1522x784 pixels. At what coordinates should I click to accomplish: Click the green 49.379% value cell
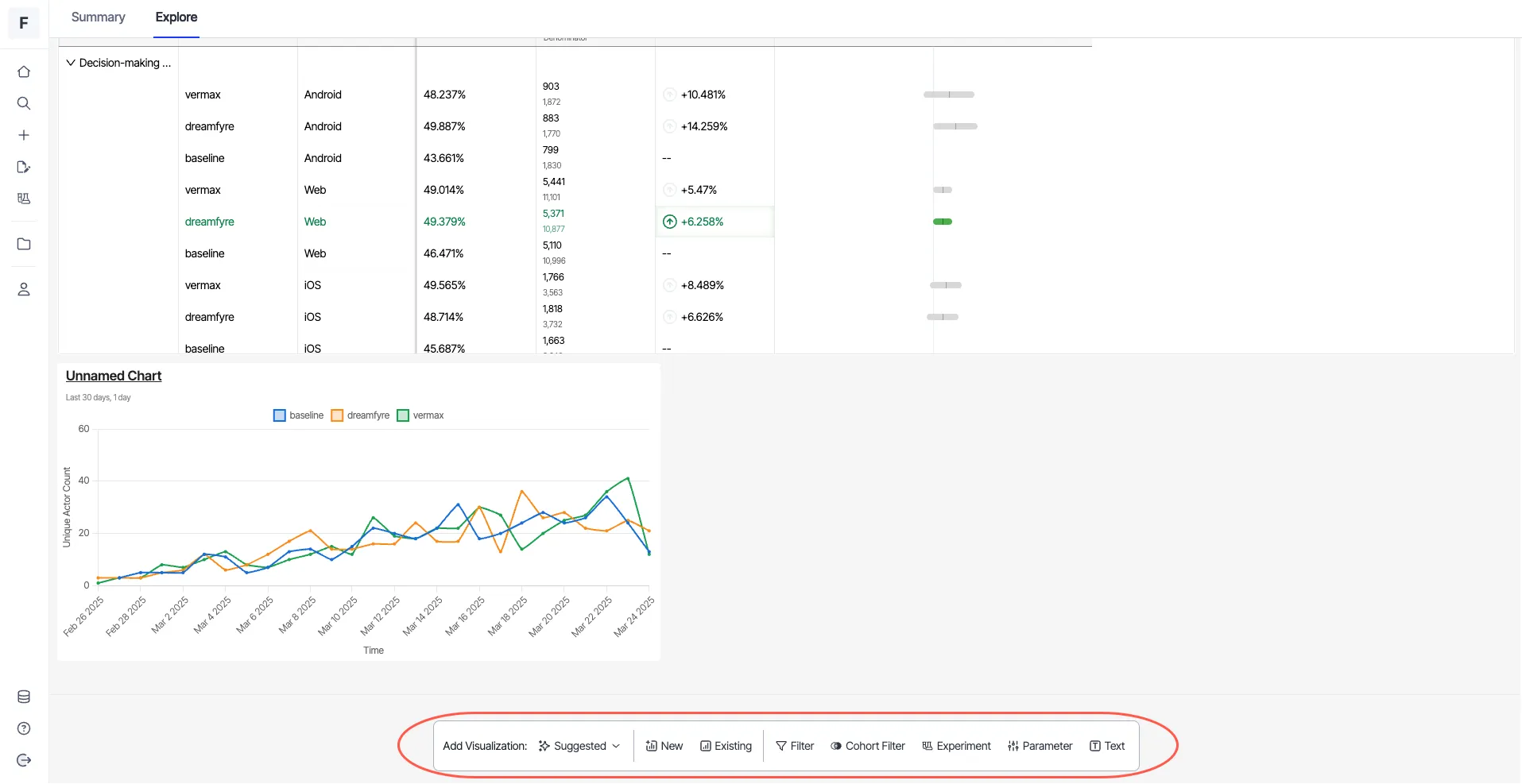click(x=444, y=222)
